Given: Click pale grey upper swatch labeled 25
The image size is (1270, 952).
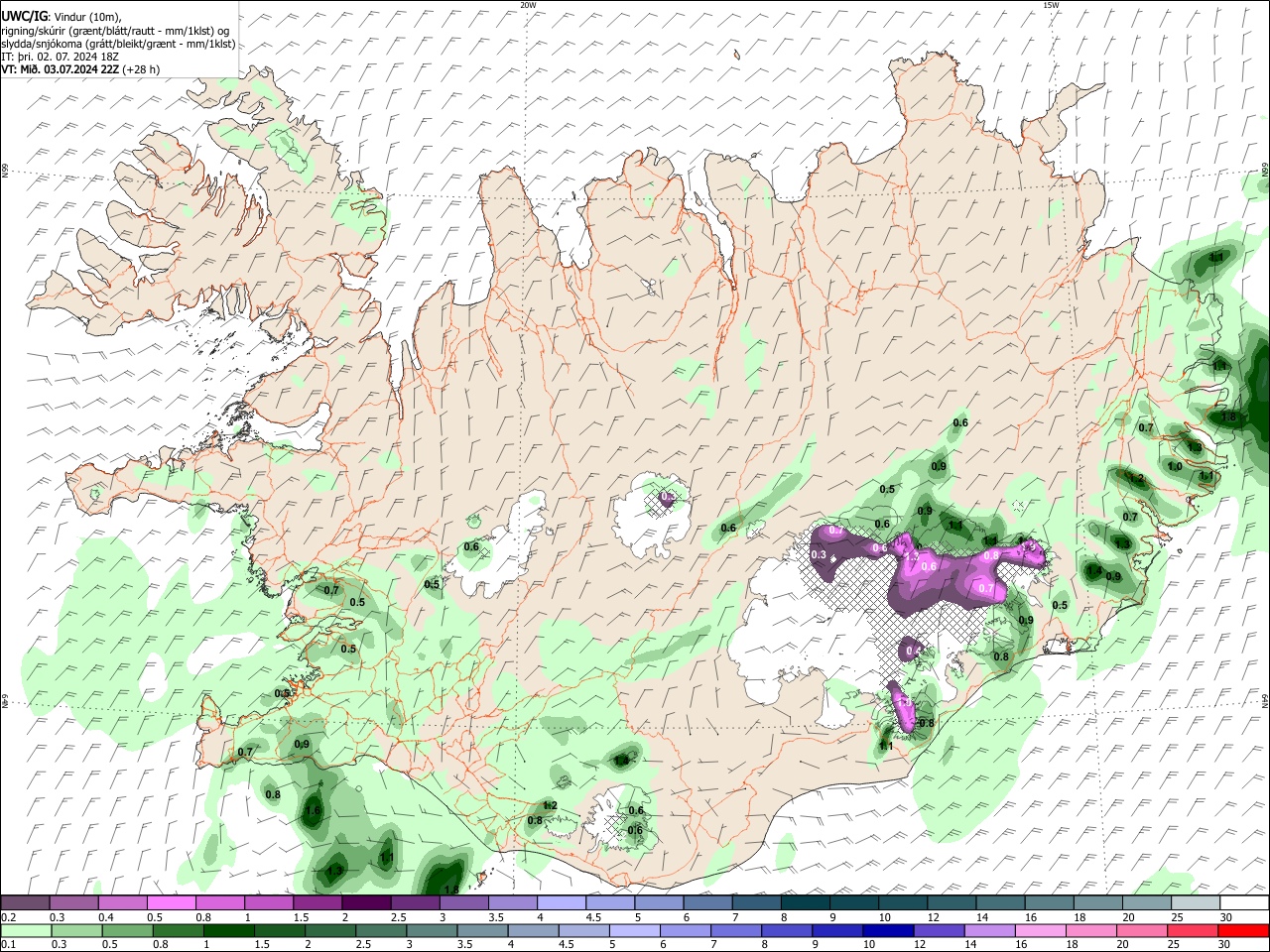Looking at the screenshot, I should tap(1196, 902).
